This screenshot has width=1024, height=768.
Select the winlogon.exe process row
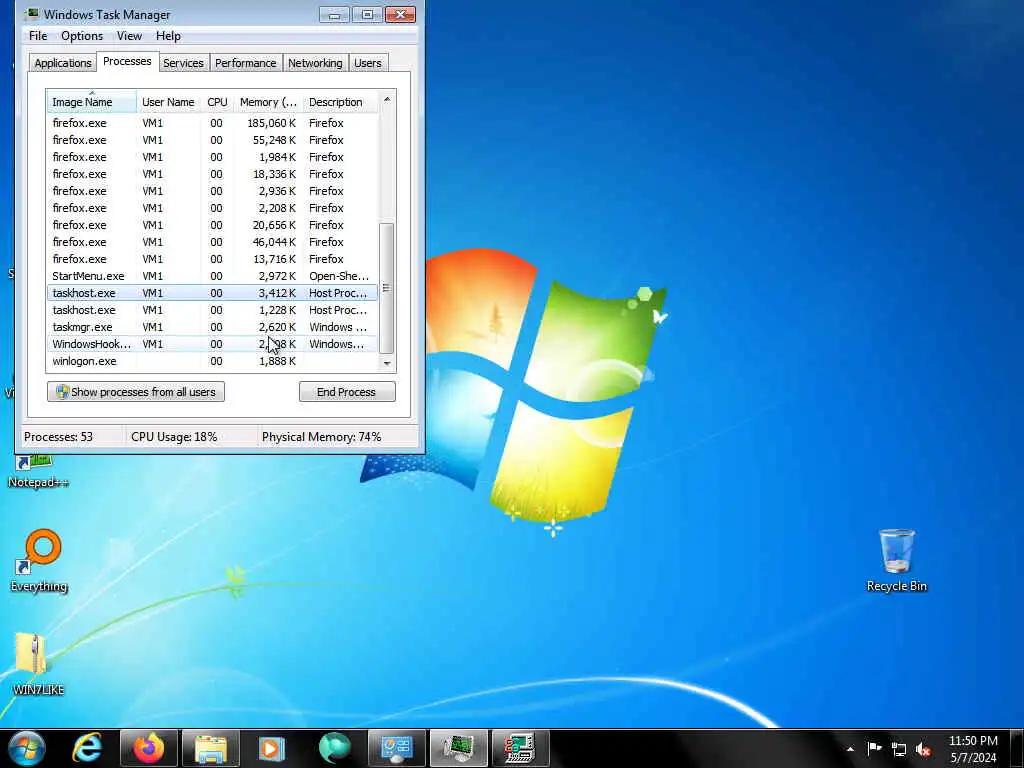click(x=213, y=360)
